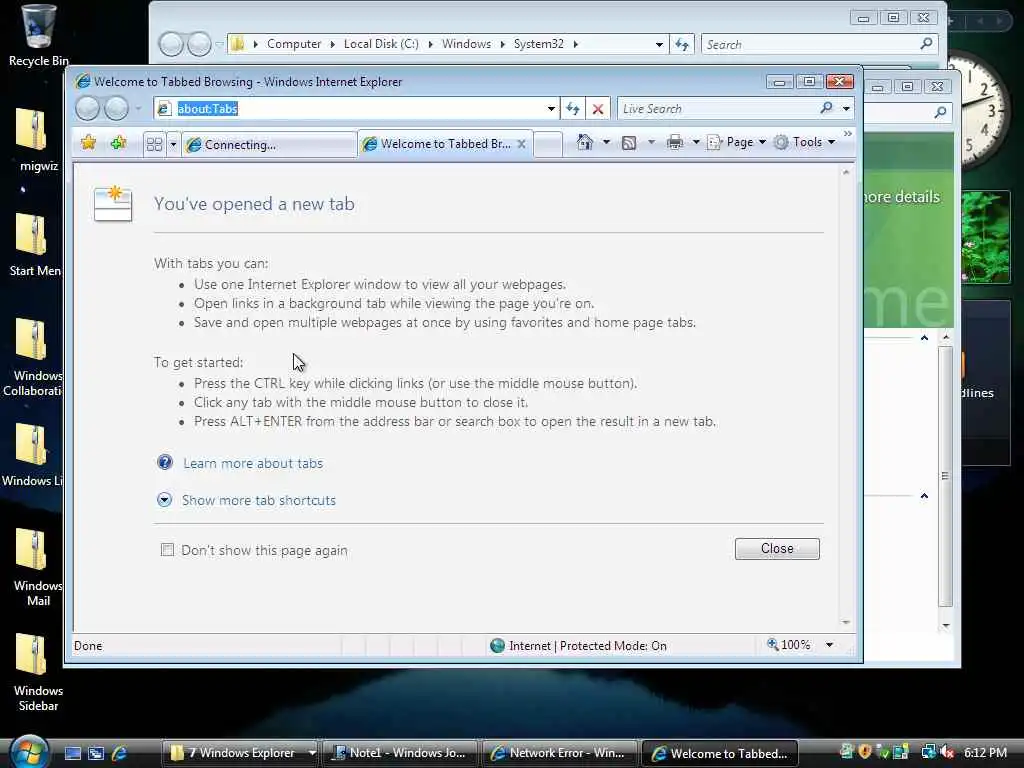Expand Show more tab shortcuts
The image size is (1024, 768).
click(x=259, y=500)
